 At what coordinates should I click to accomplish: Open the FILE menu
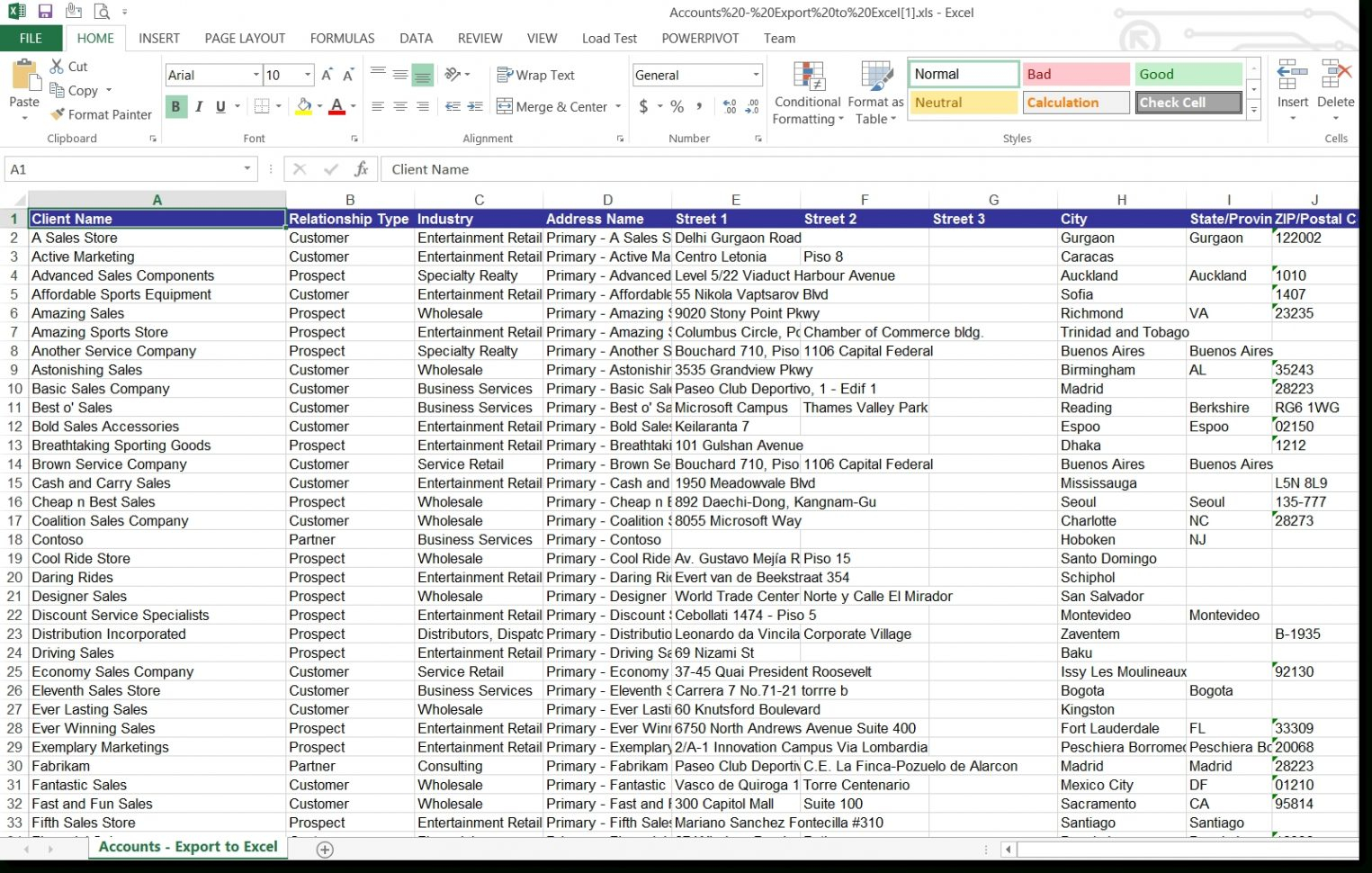pos(31,38)
